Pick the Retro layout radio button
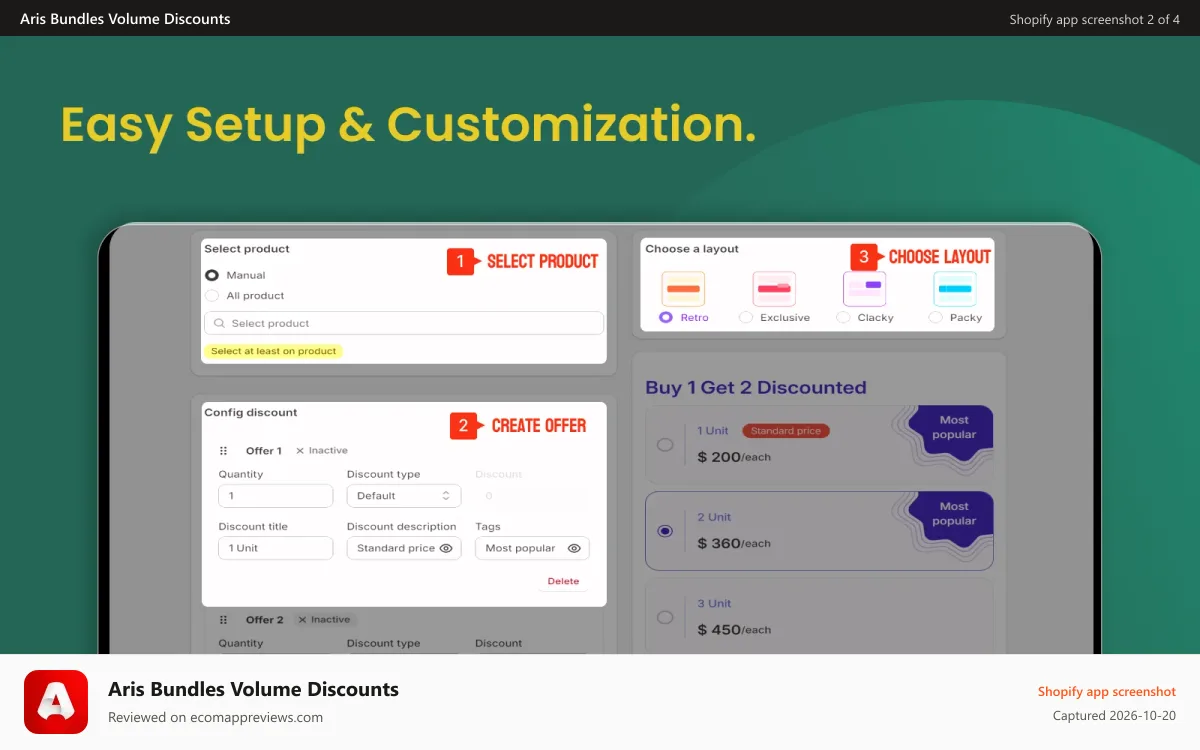1200x750 pixels. 666,317
